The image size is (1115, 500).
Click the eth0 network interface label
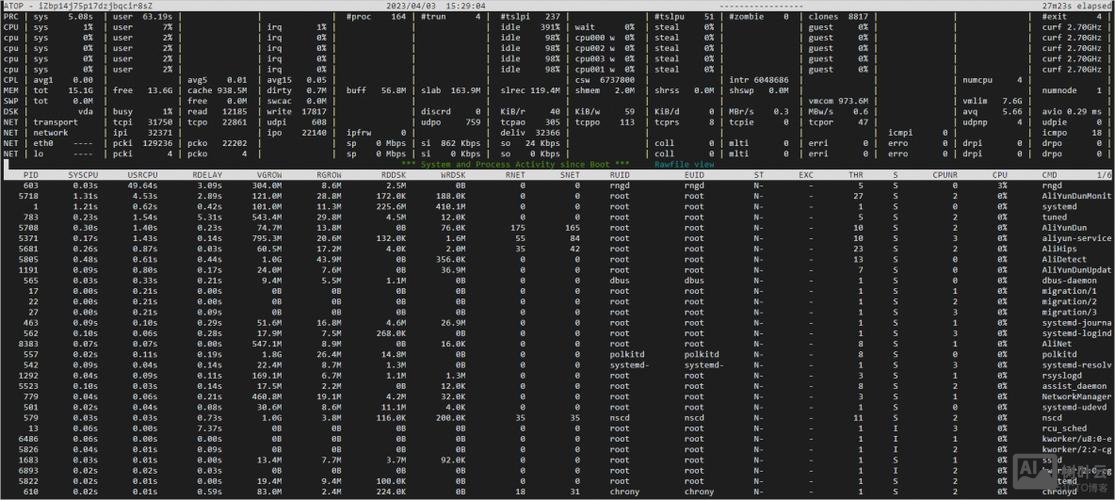[x=44, y=143]
